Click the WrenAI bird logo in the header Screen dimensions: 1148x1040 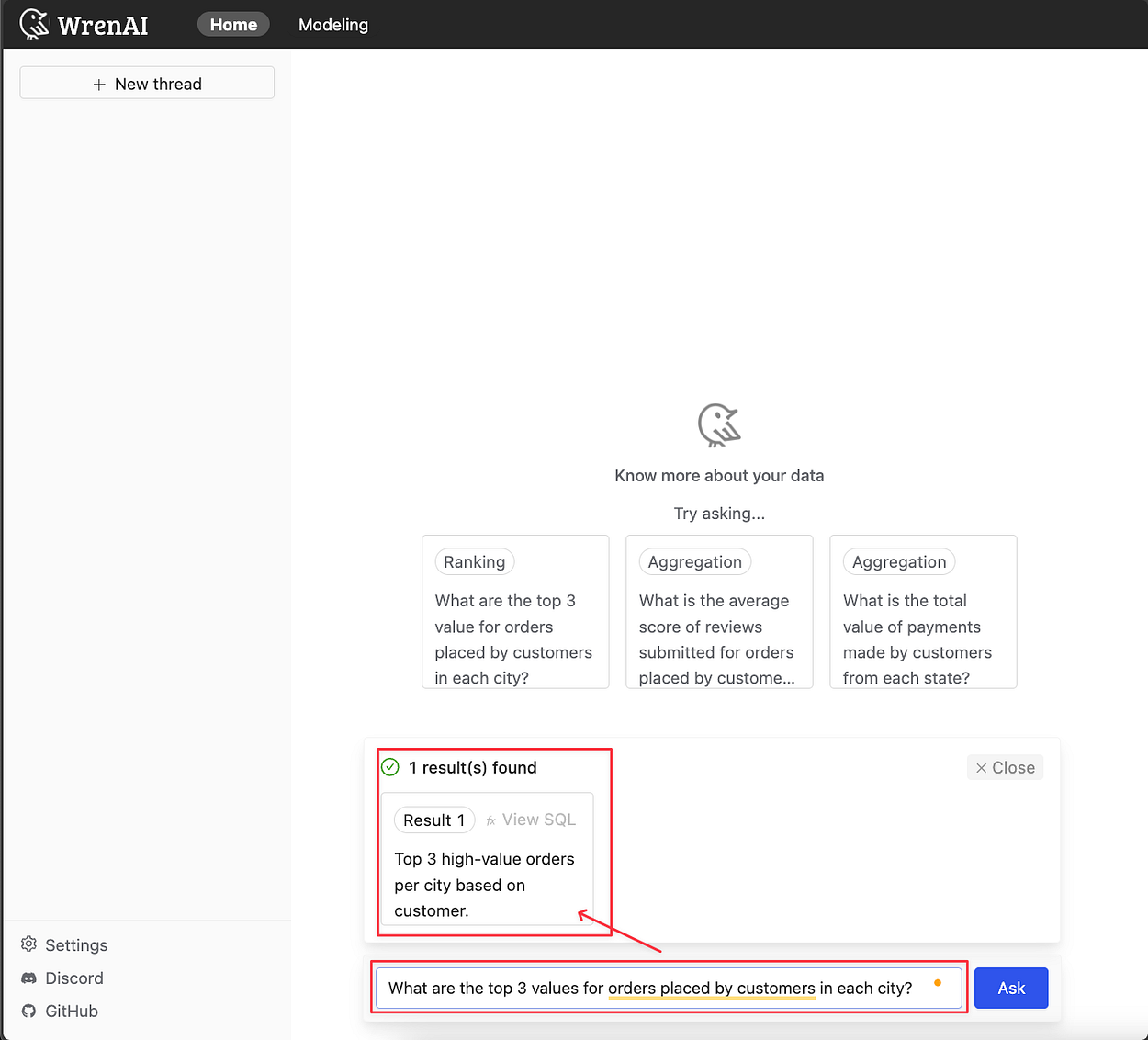pyautogui.click(x=33, y=24)
